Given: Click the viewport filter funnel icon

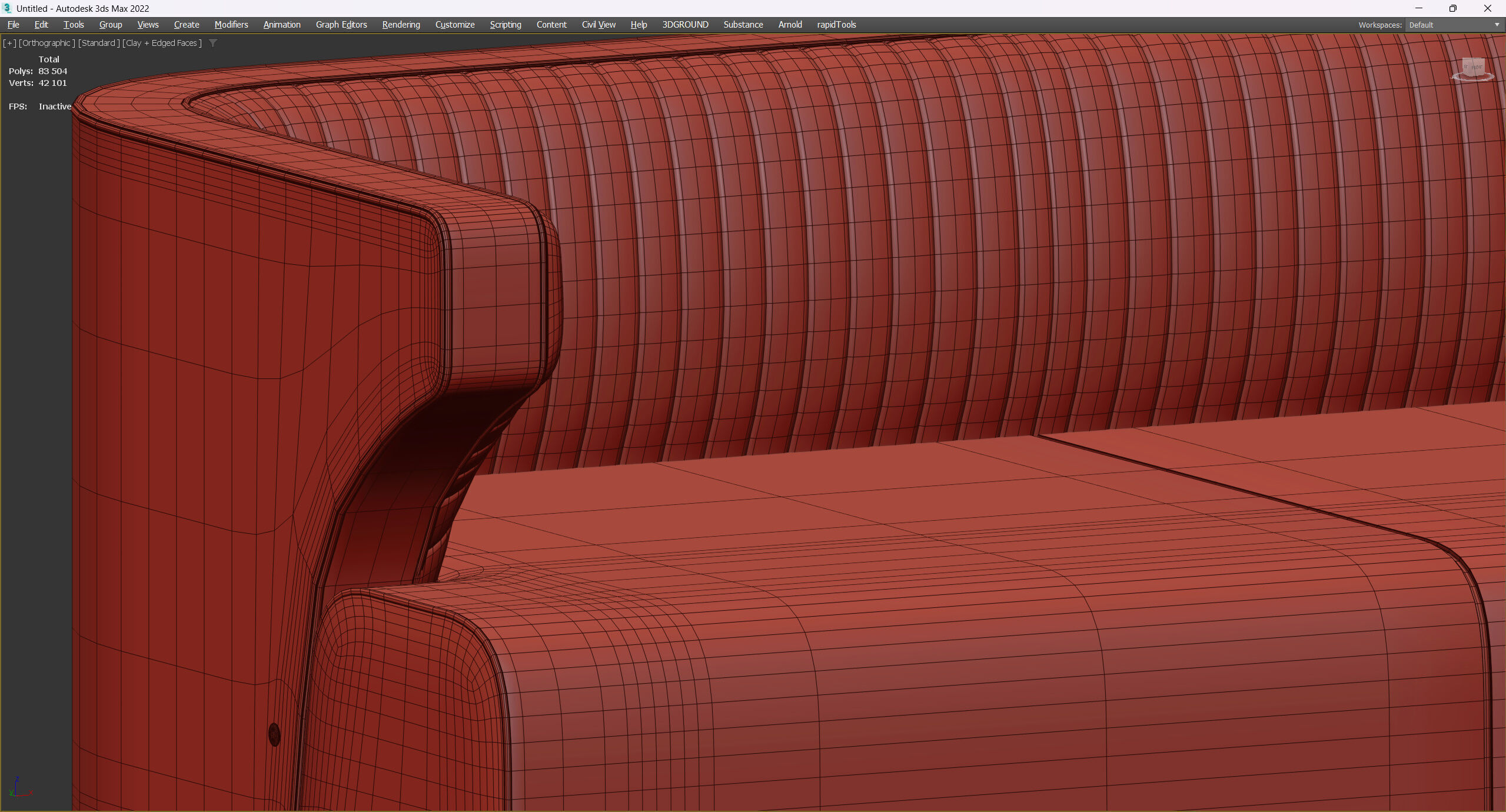Looking at the screenshot, I should pyautogui.click(x=213, y=43).
